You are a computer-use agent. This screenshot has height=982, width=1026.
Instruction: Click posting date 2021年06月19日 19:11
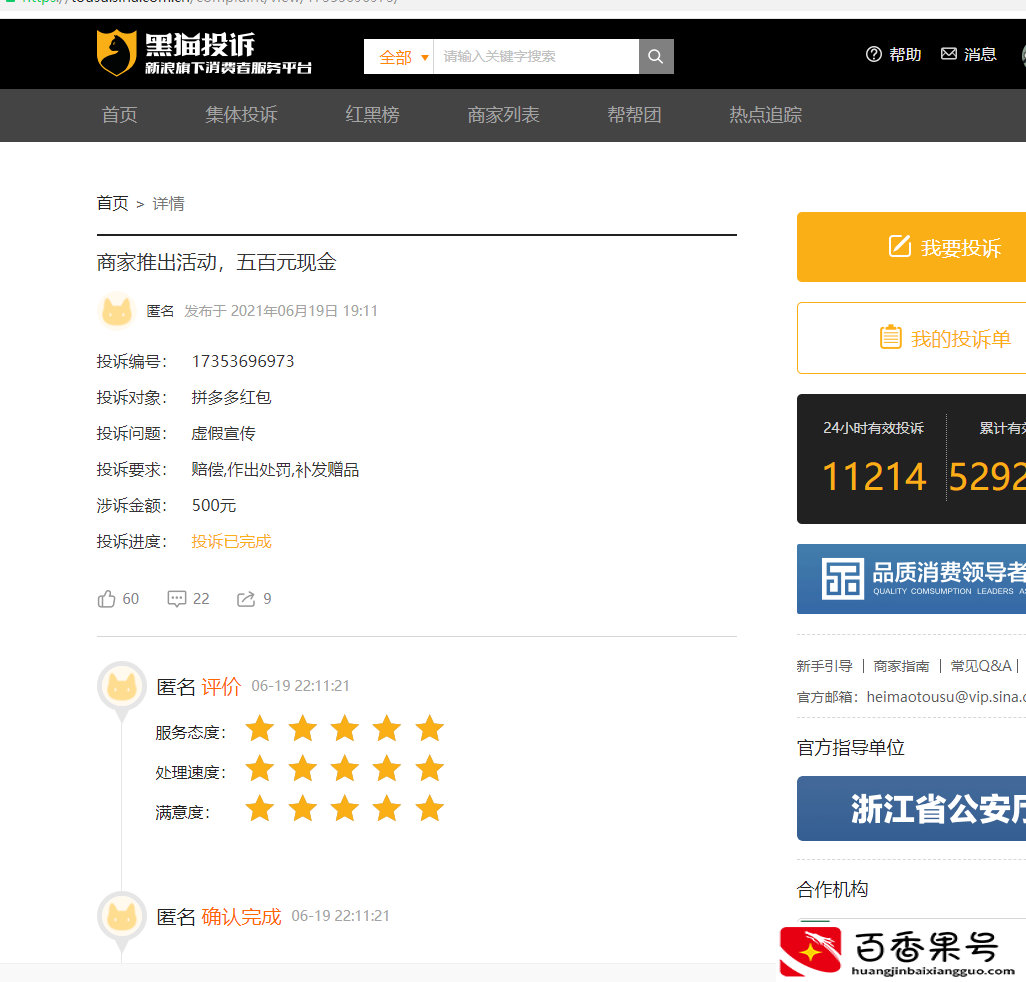point(304,311)
